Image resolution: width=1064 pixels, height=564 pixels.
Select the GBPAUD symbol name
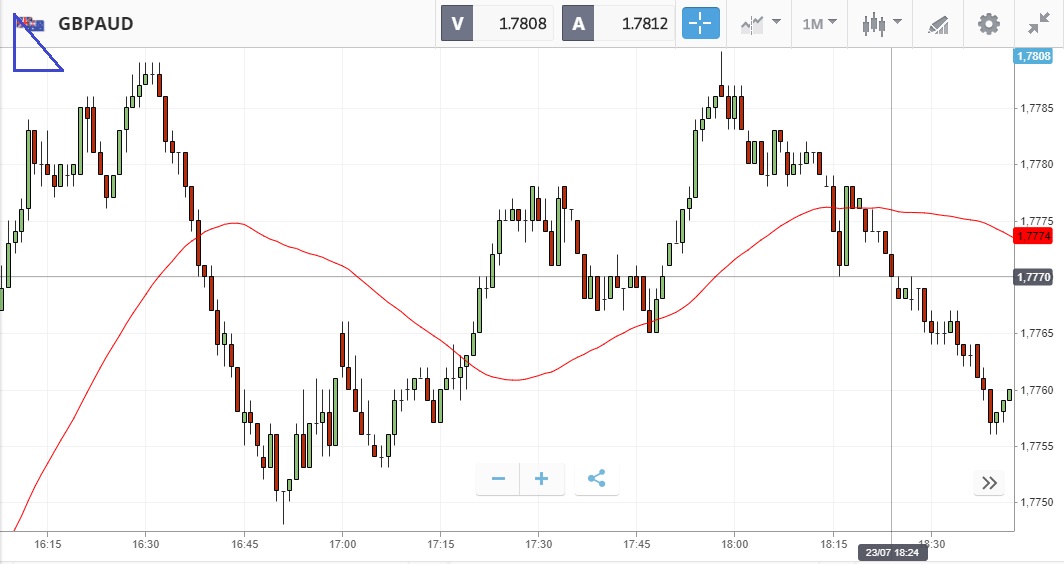click(x=96, y=23)
